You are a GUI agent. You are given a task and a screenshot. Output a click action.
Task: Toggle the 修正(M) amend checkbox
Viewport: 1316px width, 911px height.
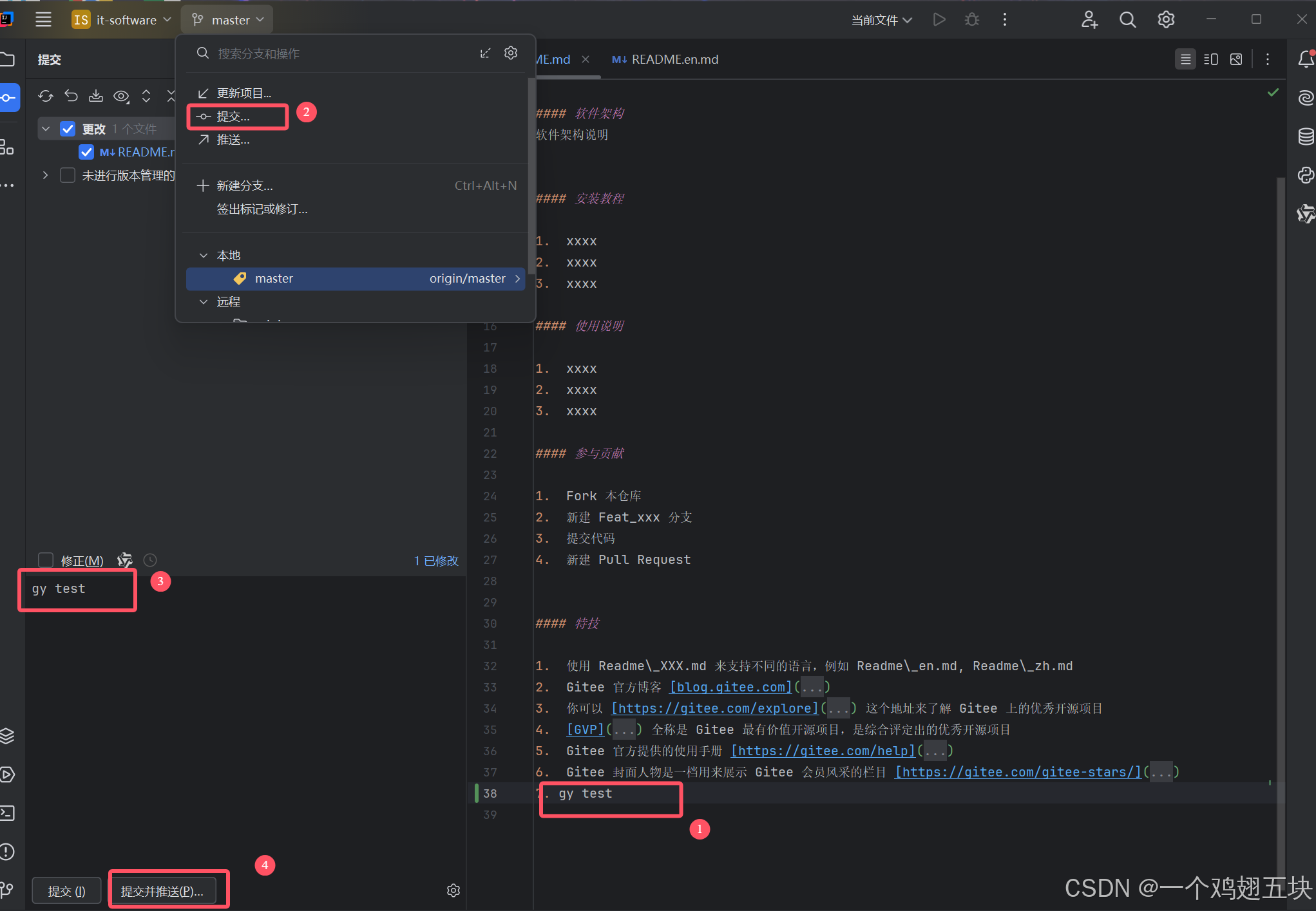[46, 560]
